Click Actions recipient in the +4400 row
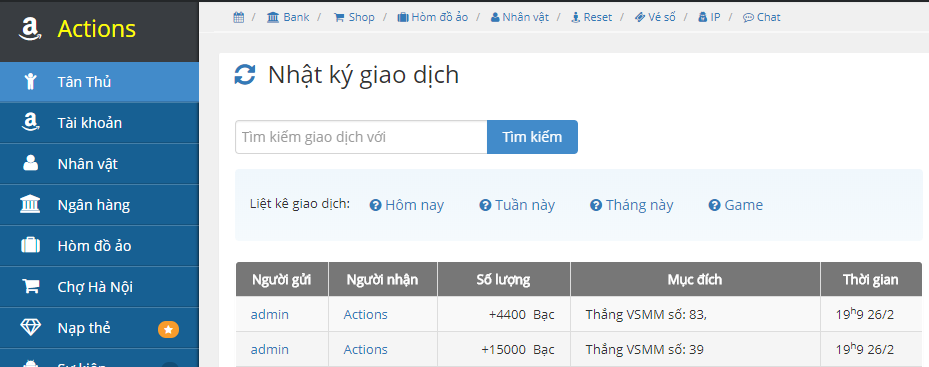Screen dimensions: 929x367 366,314
